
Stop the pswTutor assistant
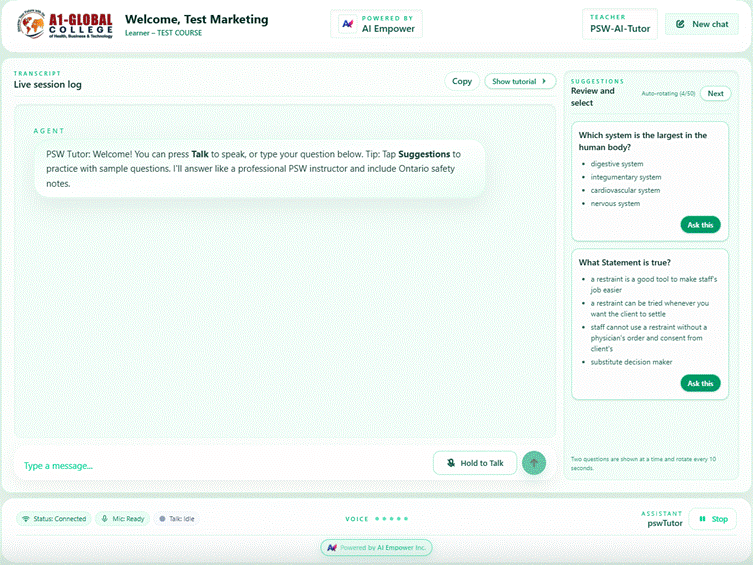click(713, 519)
